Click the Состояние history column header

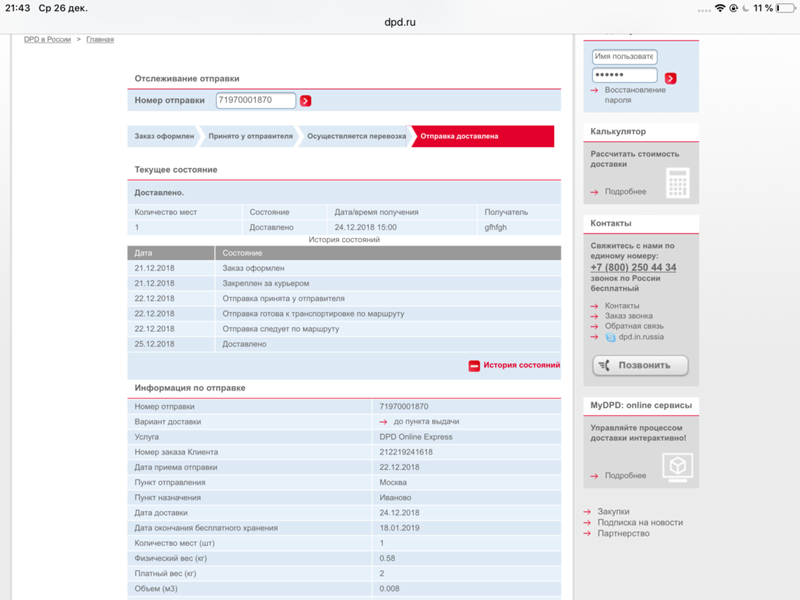point(388,253)
